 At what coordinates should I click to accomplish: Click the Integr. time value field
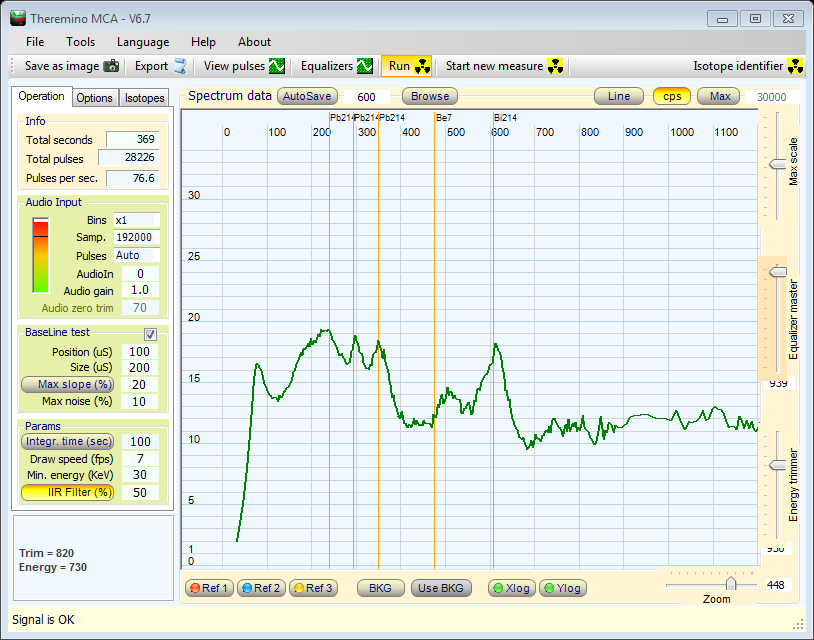(x=139, y=442)
